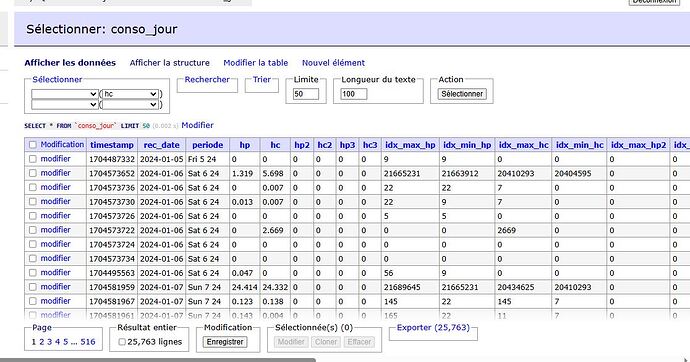Check the row with timestamp 1704573652
This screenshot has height=362, width=690.
pyautogui.click(x=33, y=173)
